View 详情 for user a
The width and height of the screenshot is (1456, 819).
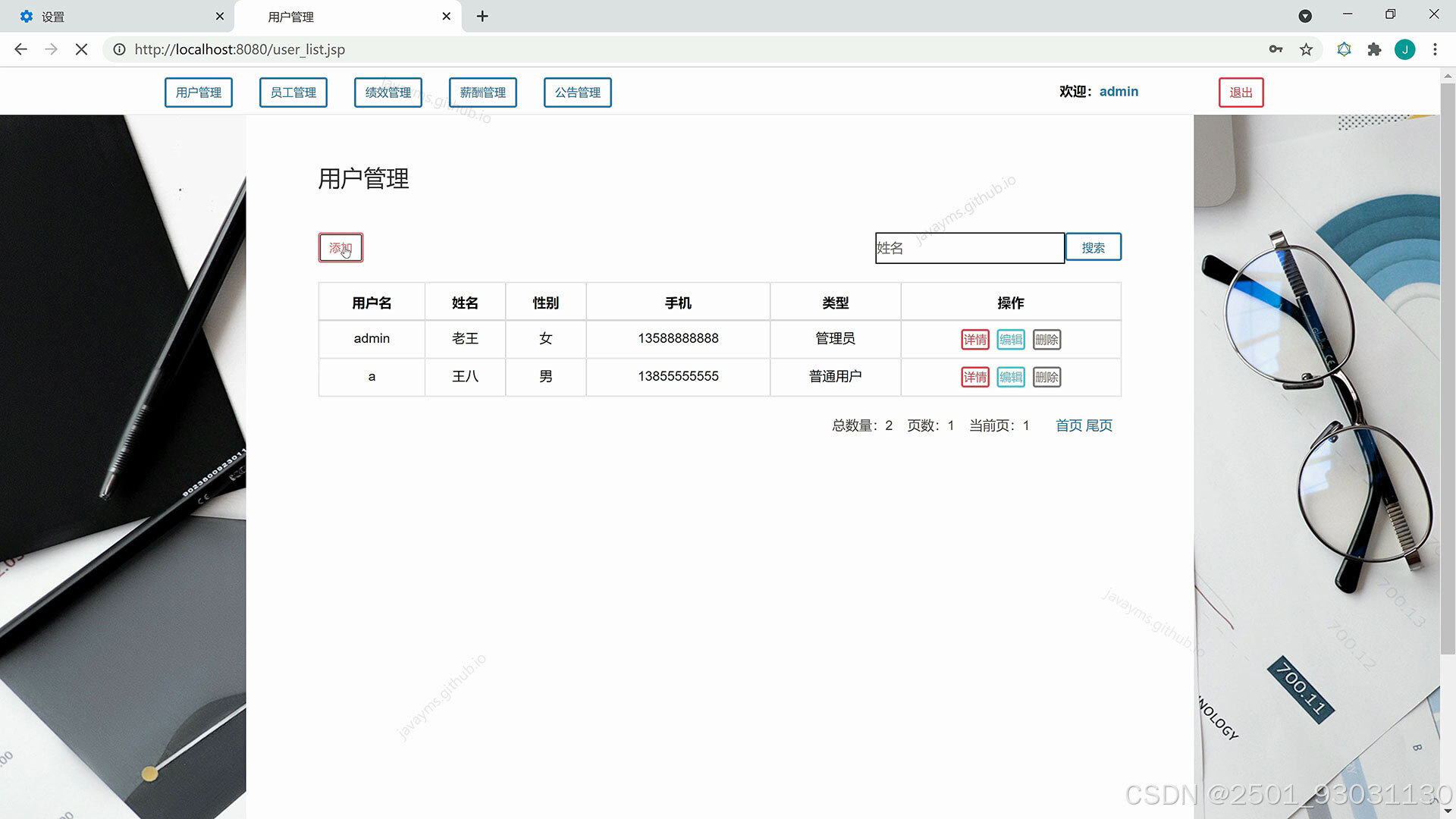coord(975,377)
